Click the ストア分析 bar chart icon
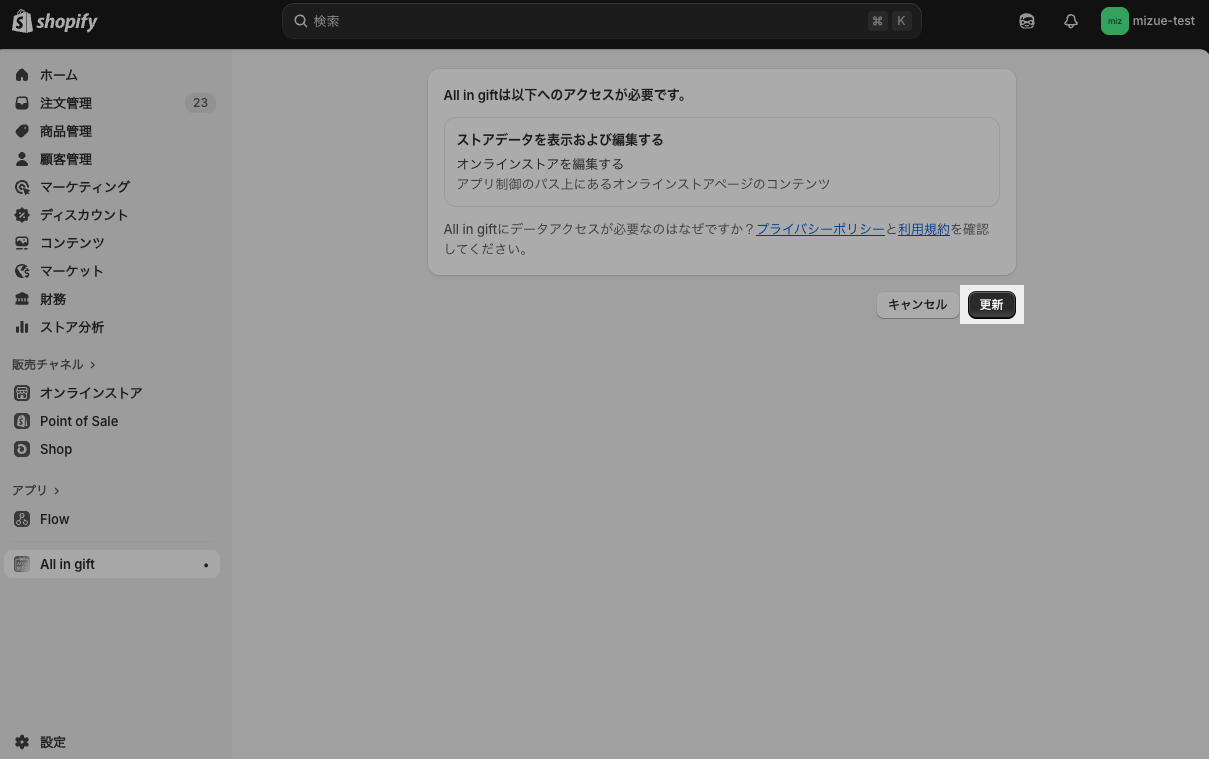This screenshot has height=759, width=1209. 22,327
